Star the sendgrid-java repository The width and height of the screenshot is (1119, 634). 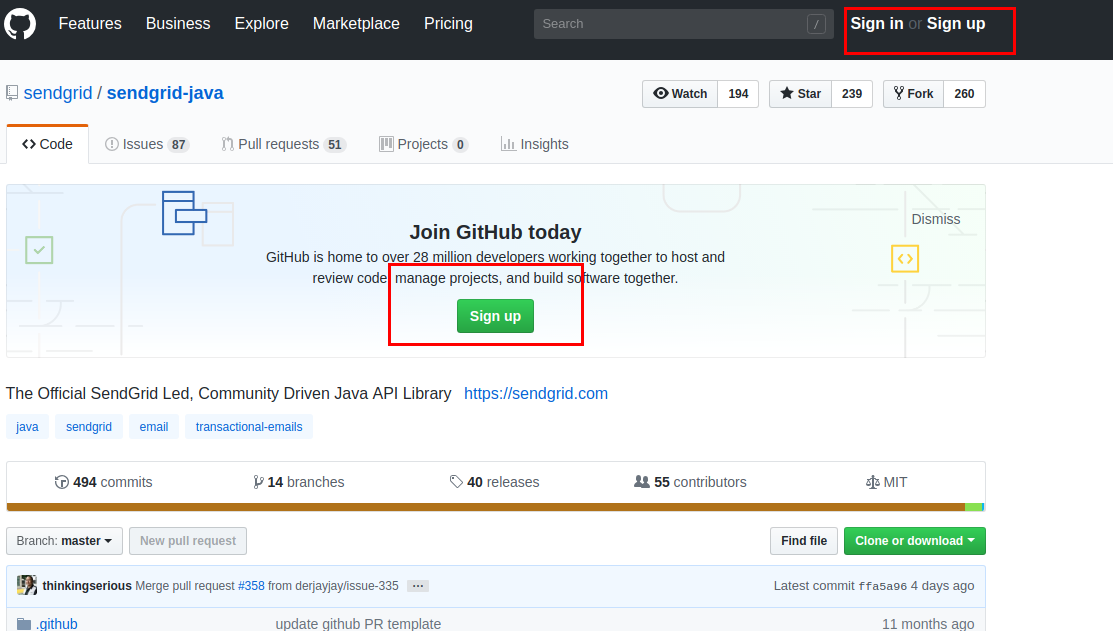[x=799, y=94]
